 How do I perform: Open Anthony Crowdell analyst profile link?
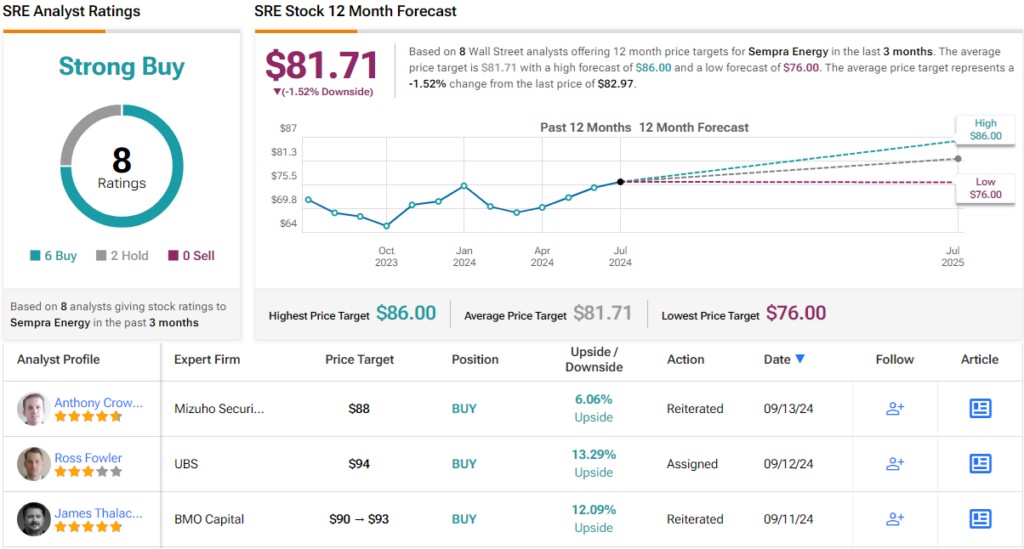click(98, 402)
